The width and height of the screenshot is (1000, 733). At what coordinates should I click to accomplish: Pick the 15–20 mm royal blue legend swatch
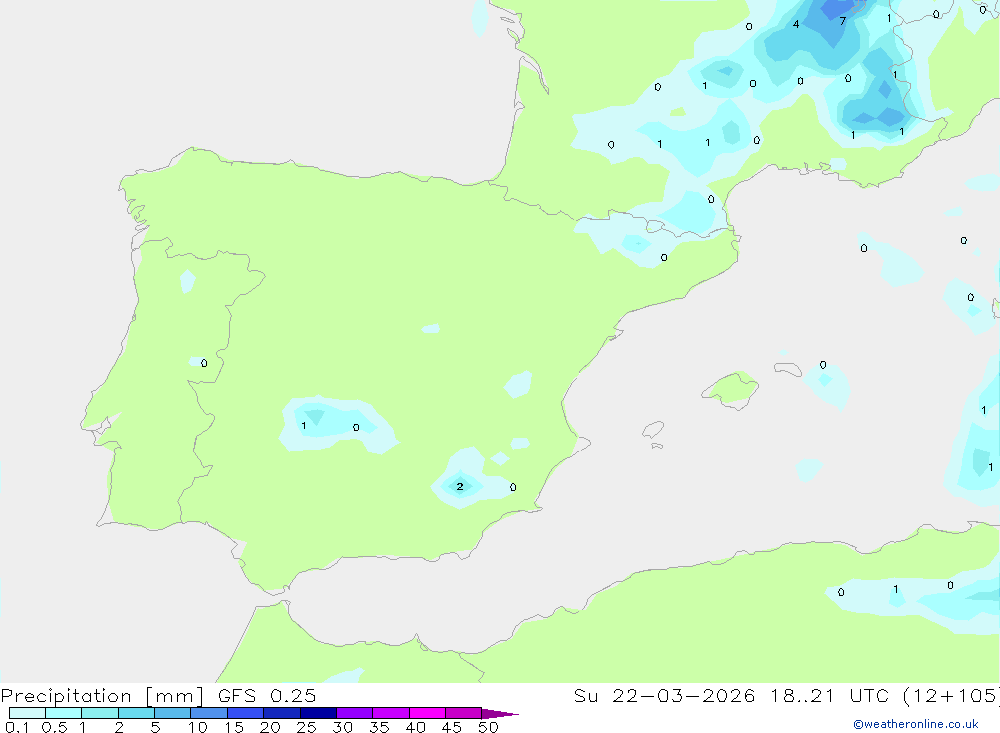pyautogui.click(x=245, y=713)
